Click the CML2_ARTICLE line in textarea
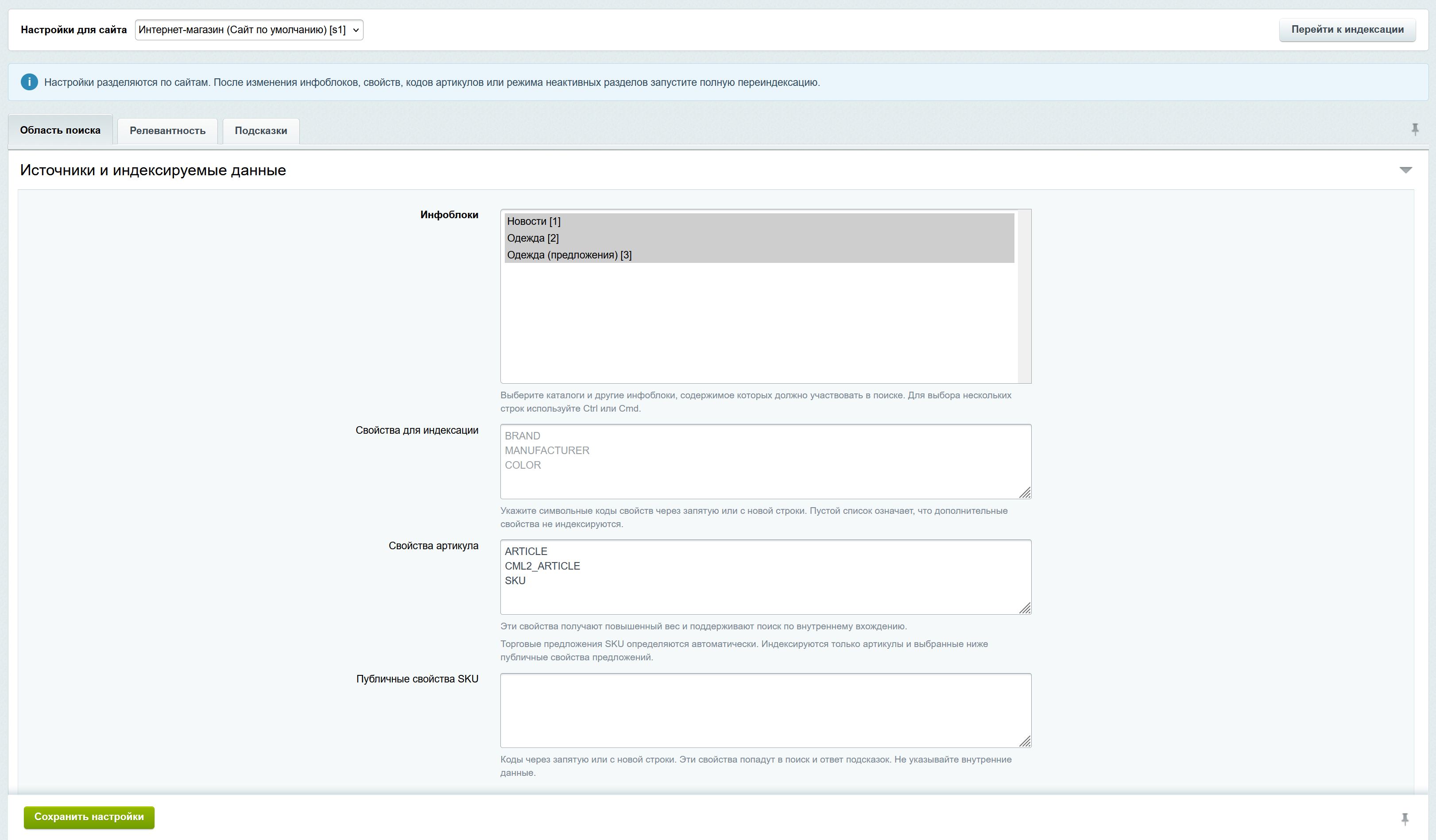Viewport: 1436px width, 840px height. click(x=542, y=566)
